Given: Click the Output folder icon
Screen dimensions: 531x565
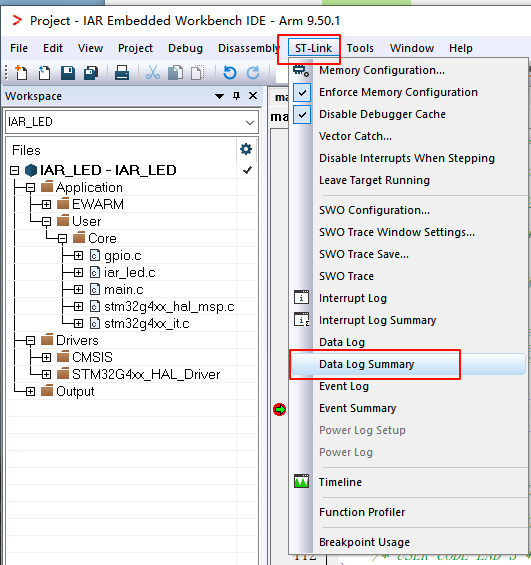Looking at the screenshot, I should pos(47,391).
